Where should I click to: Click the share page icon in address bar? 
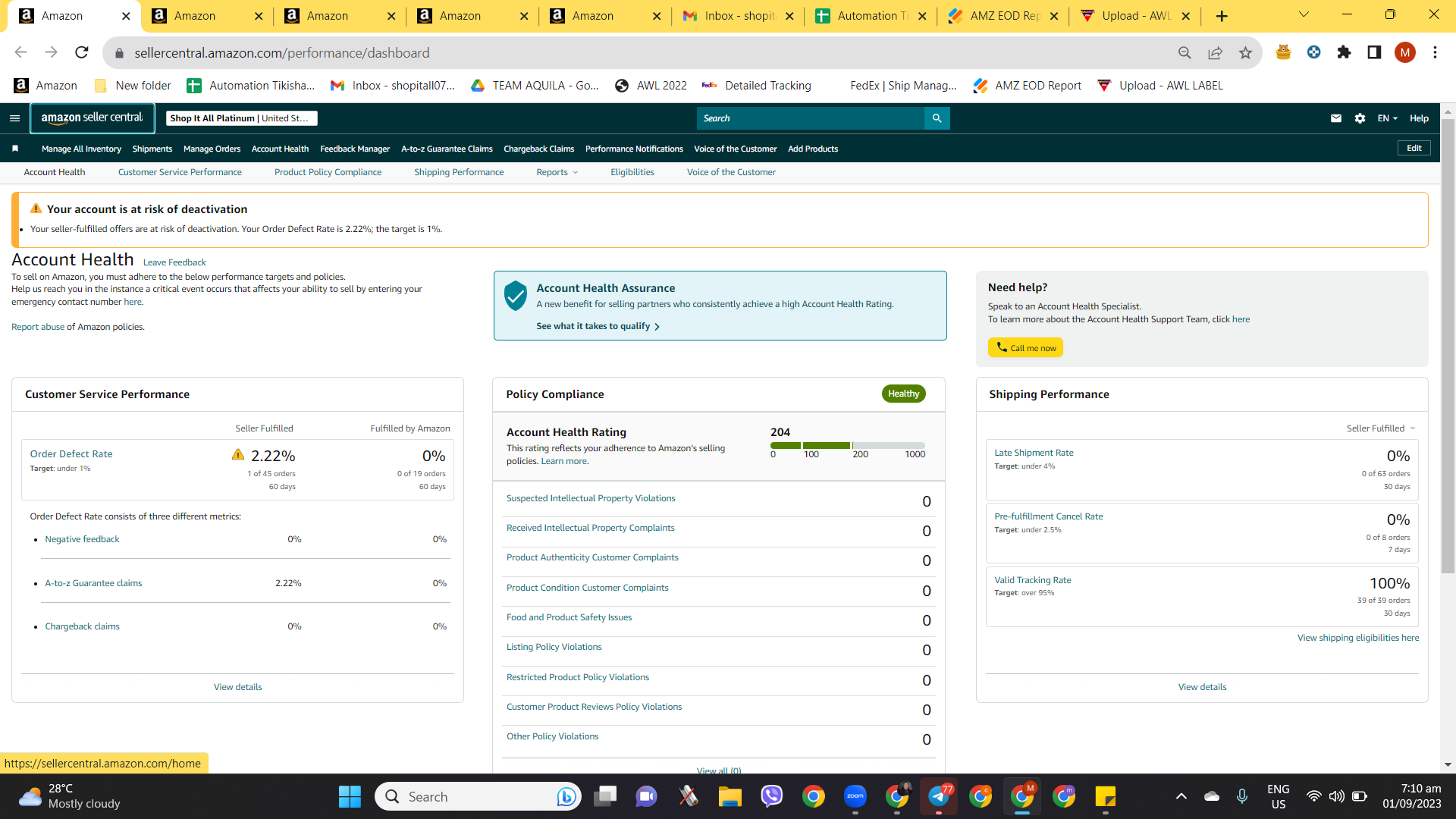[1215, 52]
